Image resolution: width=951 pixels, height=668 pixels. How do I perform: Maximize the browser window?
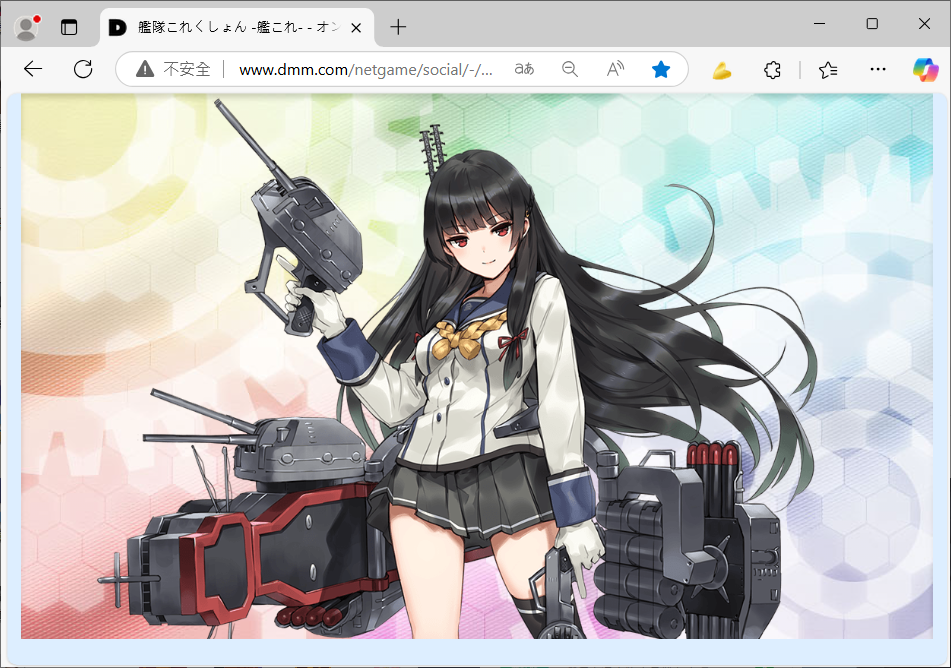coord(872,24)
